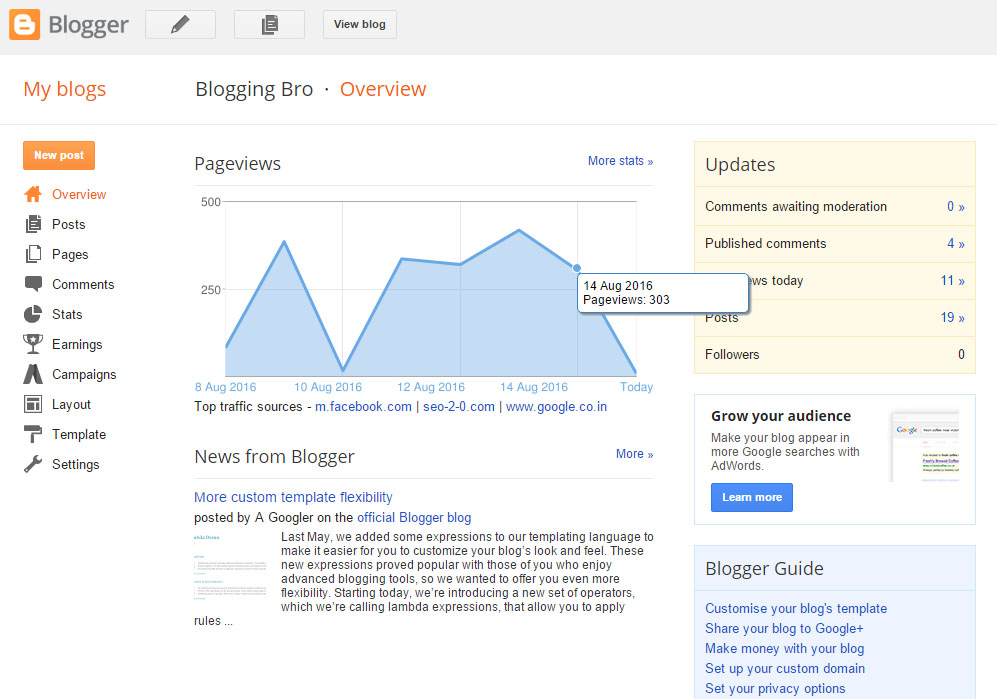Open Comments awaiting moderation count 0
This screenshot has height=699, width=997.
pos(956,207)
